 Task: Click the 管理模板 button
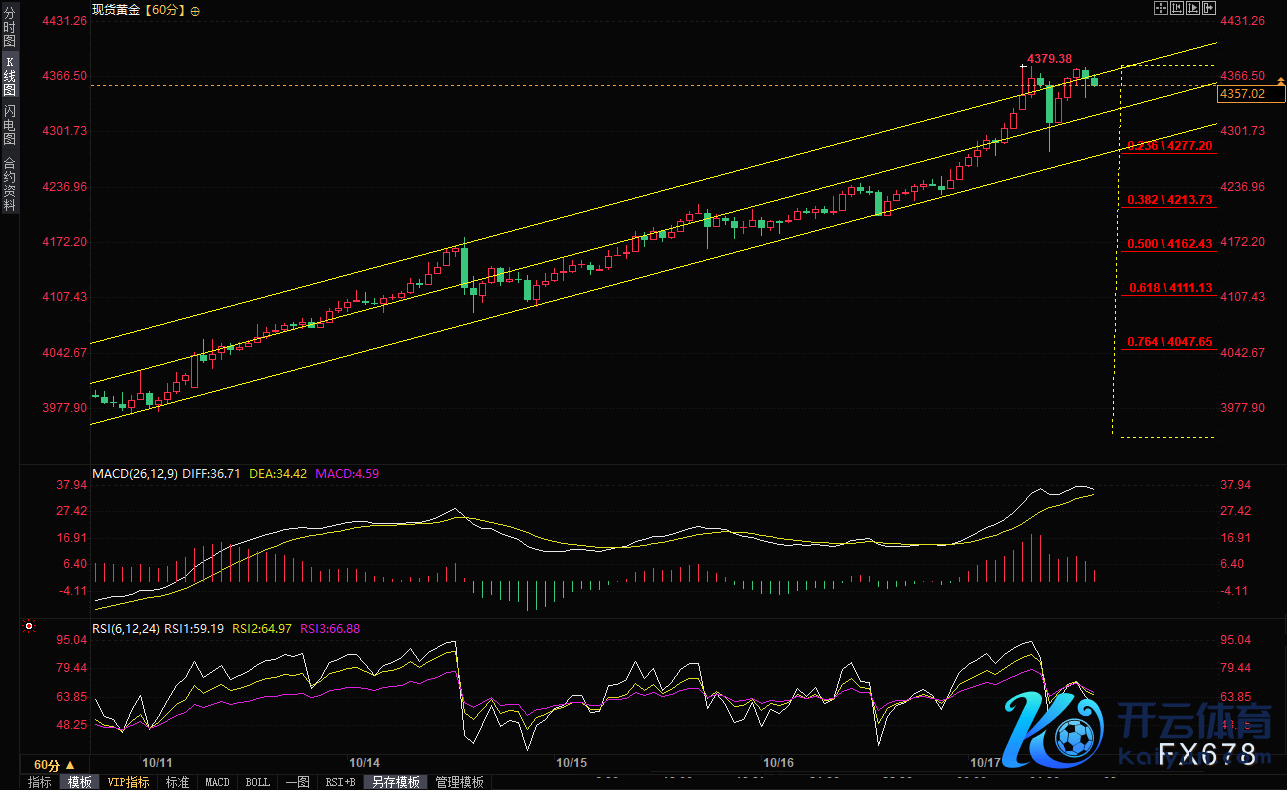460,782
